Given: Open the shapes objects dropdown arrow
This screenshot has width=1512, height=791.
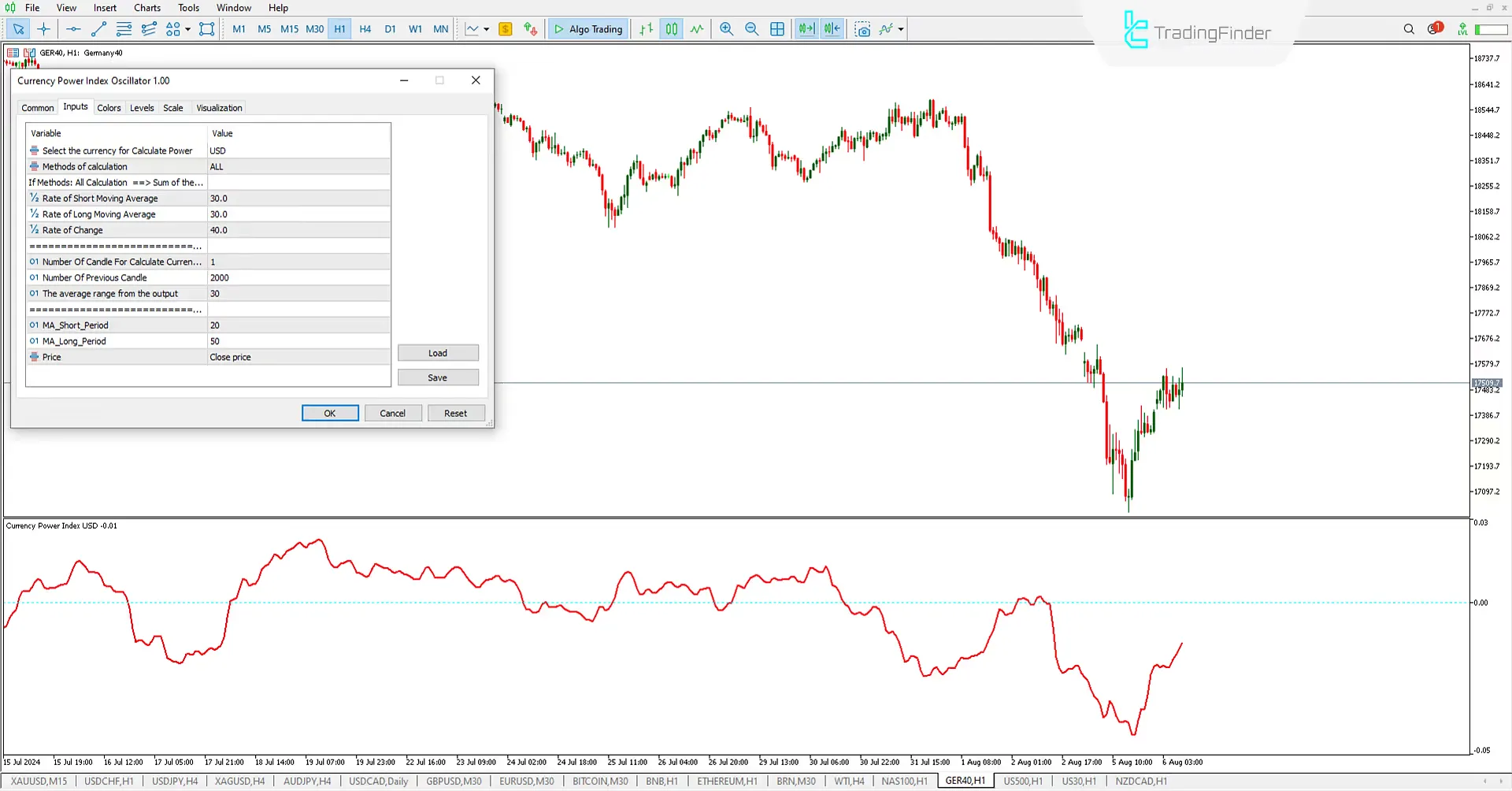Looking at the screenshot, I should pos(187,29).
